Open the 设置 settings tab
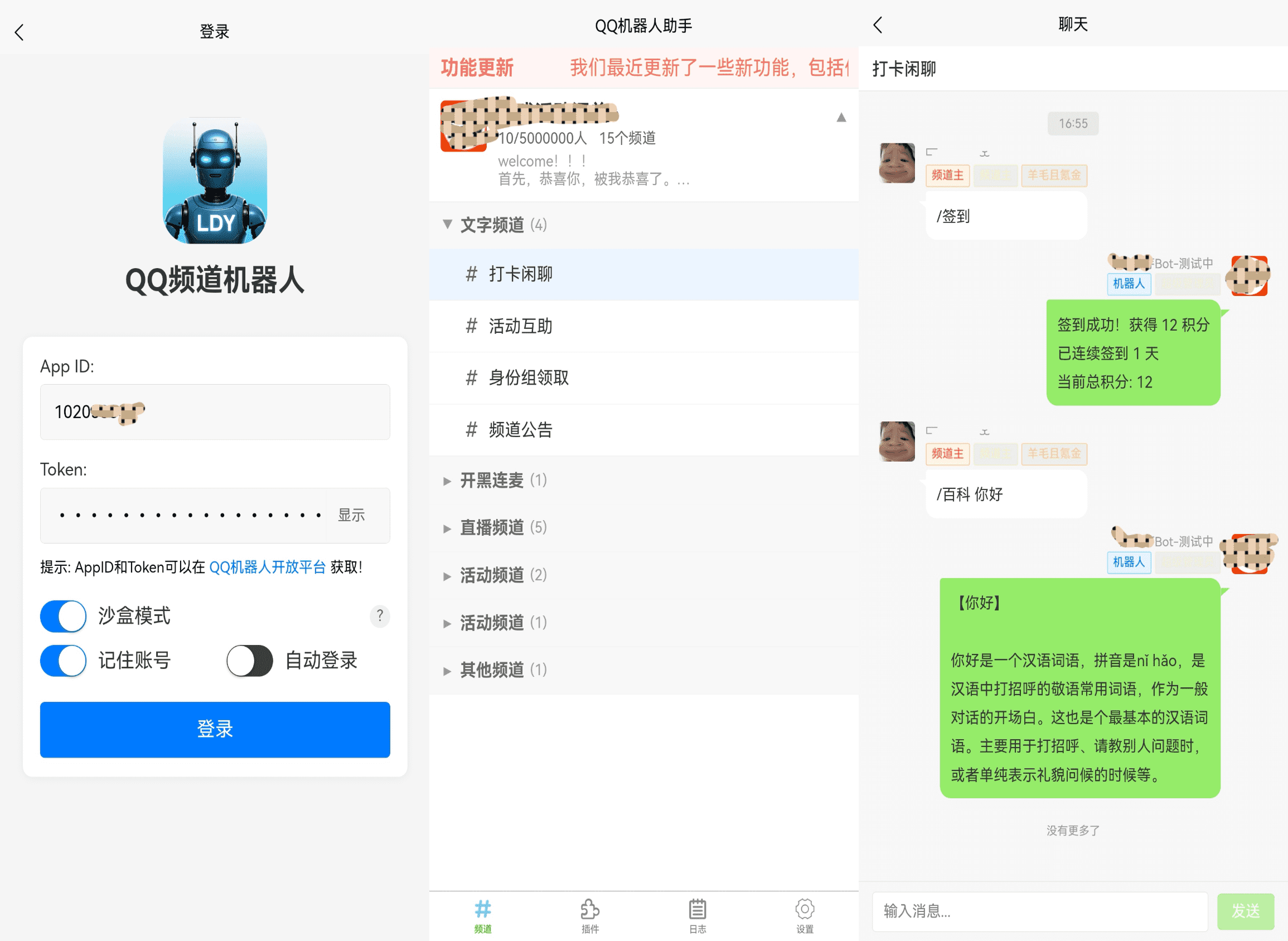 click(x=805, y=916)
